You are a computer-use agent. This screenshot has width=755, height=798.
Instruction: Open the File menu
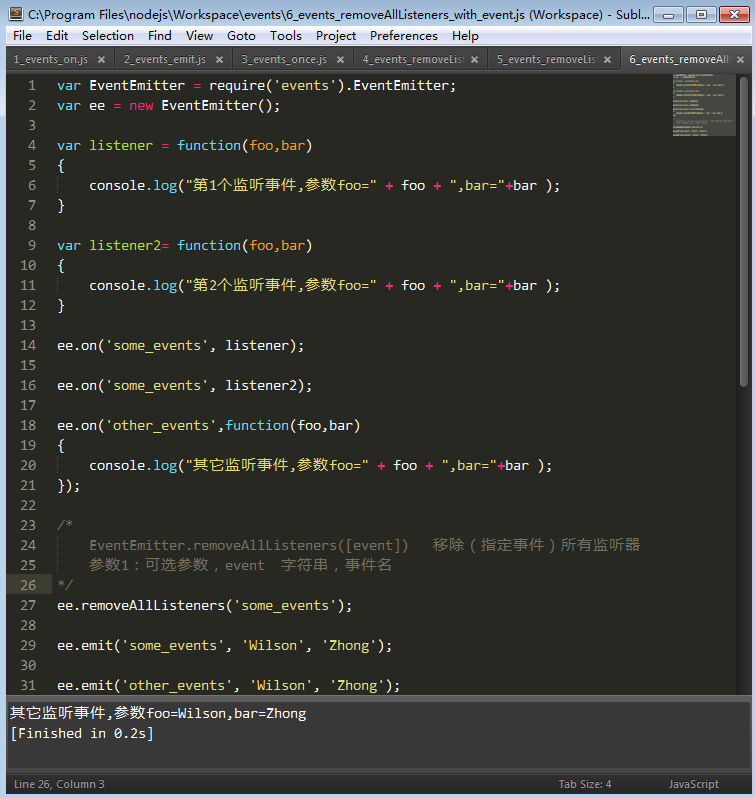pyautogui.click(x=22, y=36)
